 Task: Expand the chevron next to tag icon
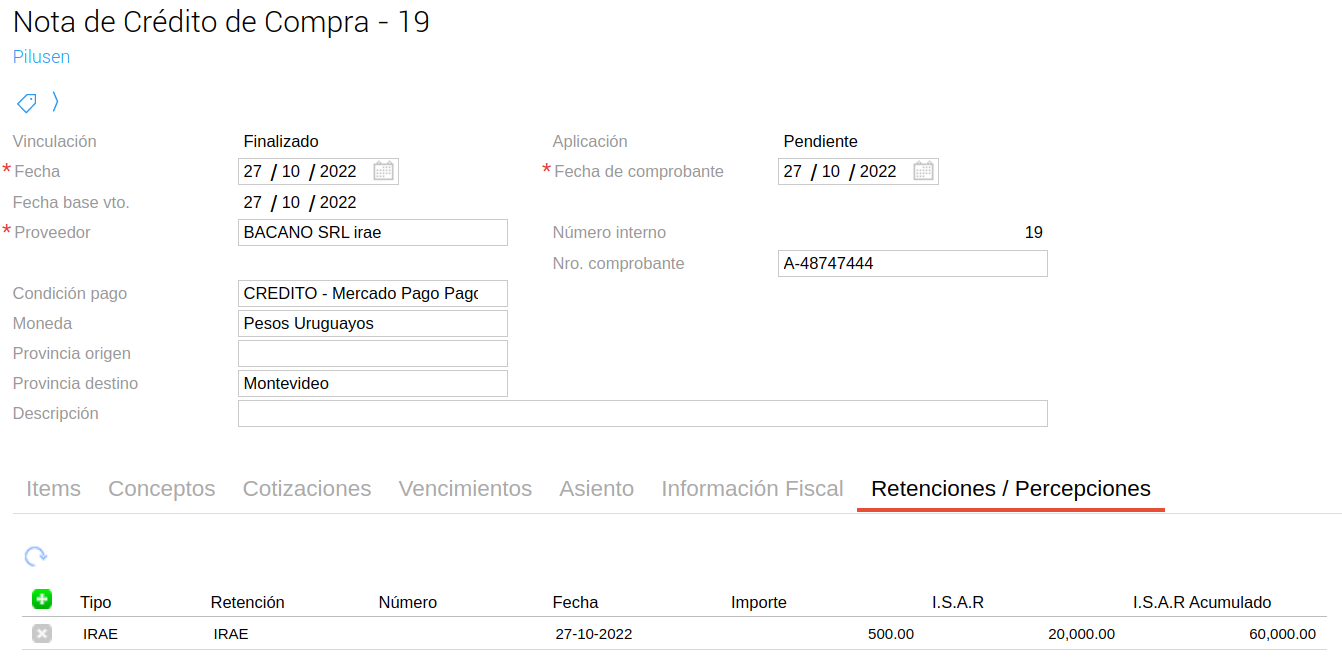point(56,101)
